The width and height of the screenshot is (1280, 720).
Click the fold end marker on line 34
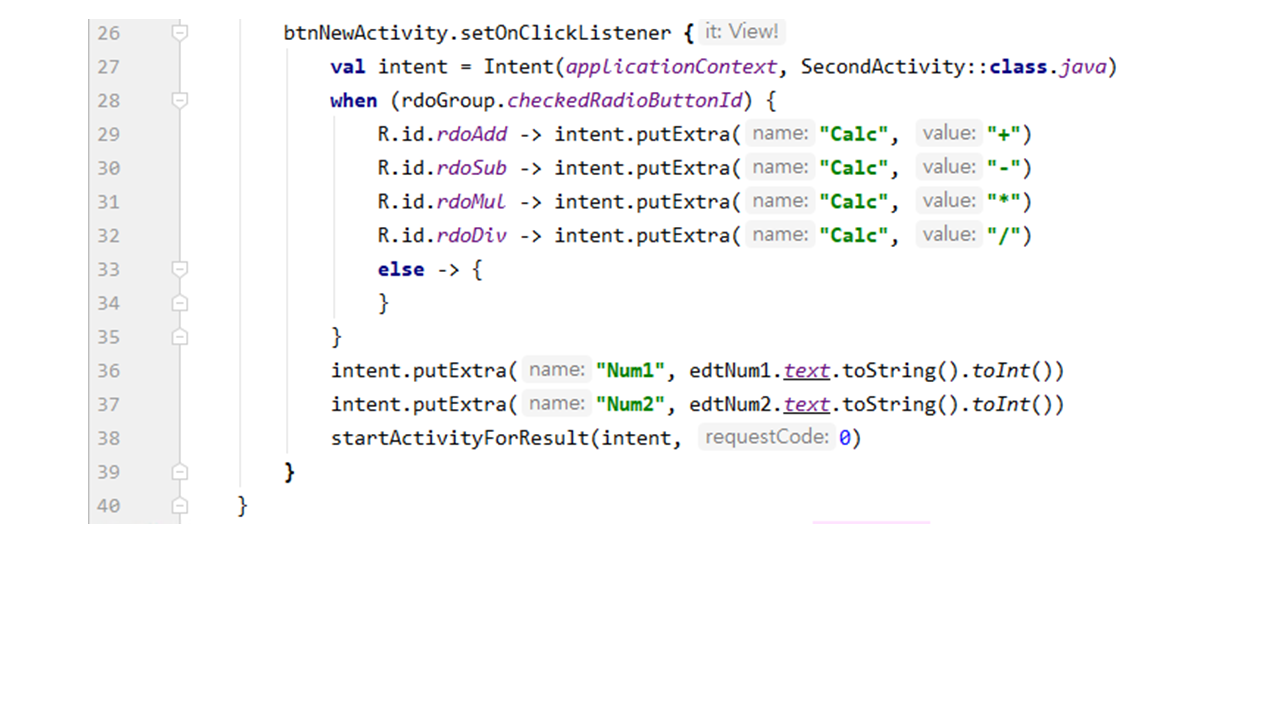(180, 303)
